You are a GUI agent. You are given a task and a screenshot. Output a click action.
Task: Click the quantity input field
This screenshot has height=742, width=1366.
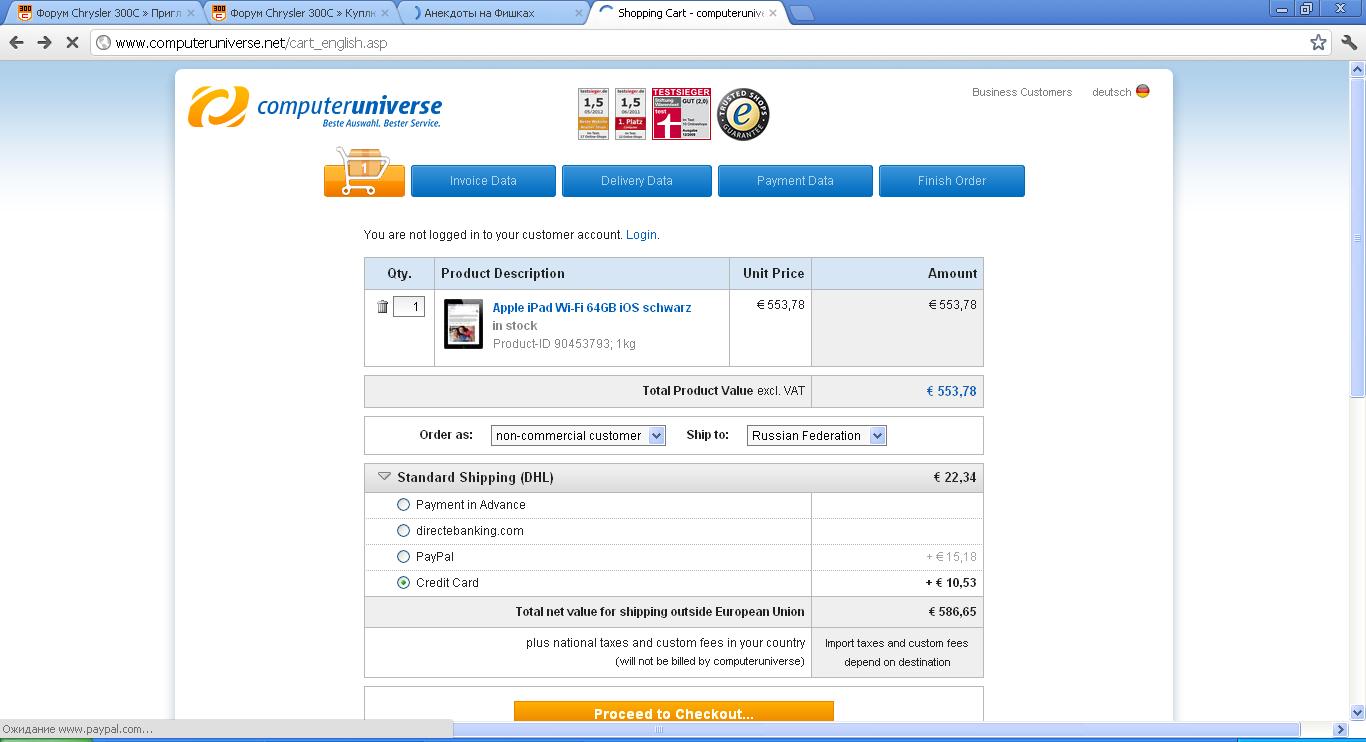click(x=409, y=307)
